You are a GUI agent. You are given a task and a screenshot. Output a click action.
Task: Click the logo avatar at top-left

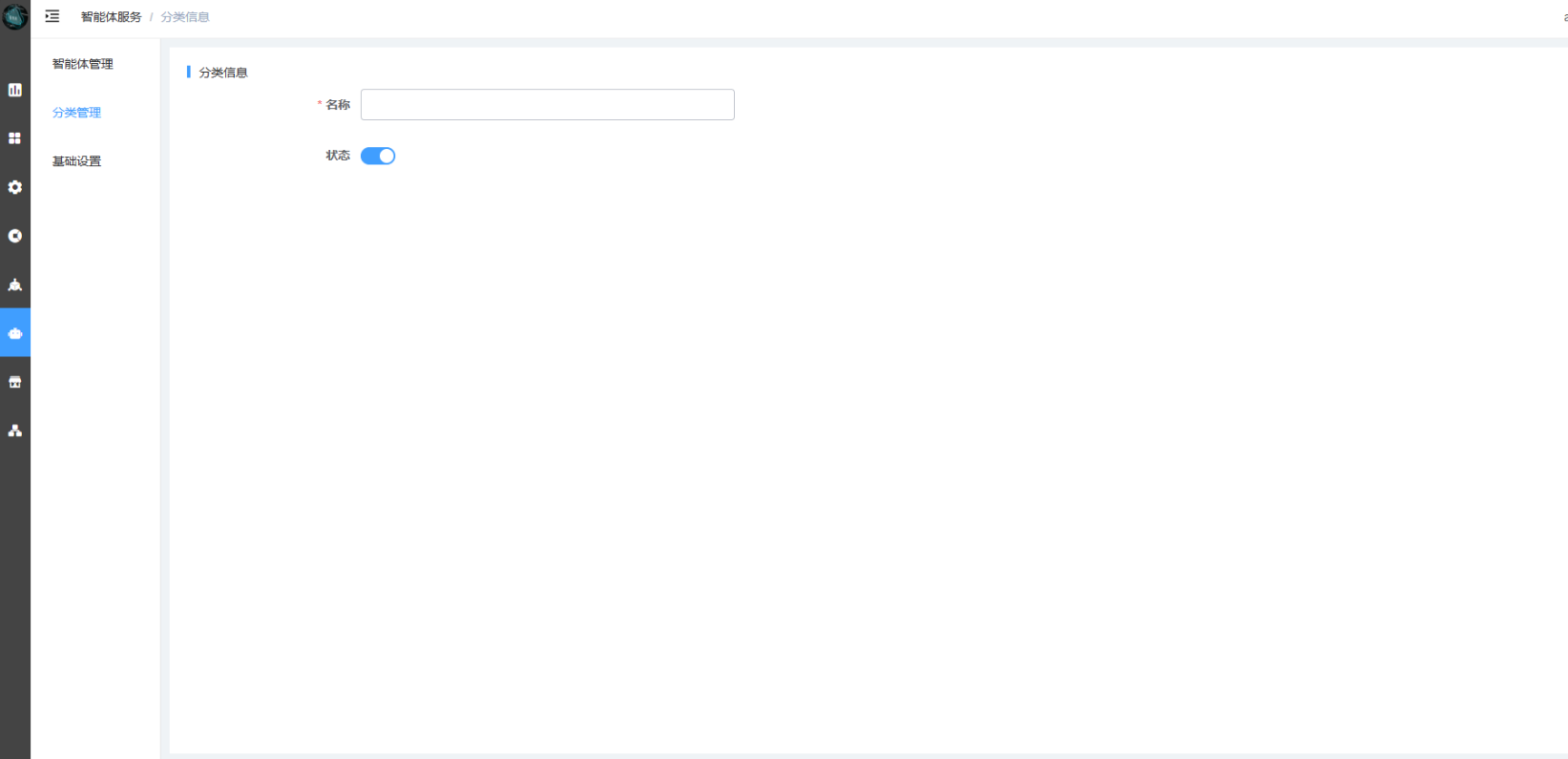(15, 15)
